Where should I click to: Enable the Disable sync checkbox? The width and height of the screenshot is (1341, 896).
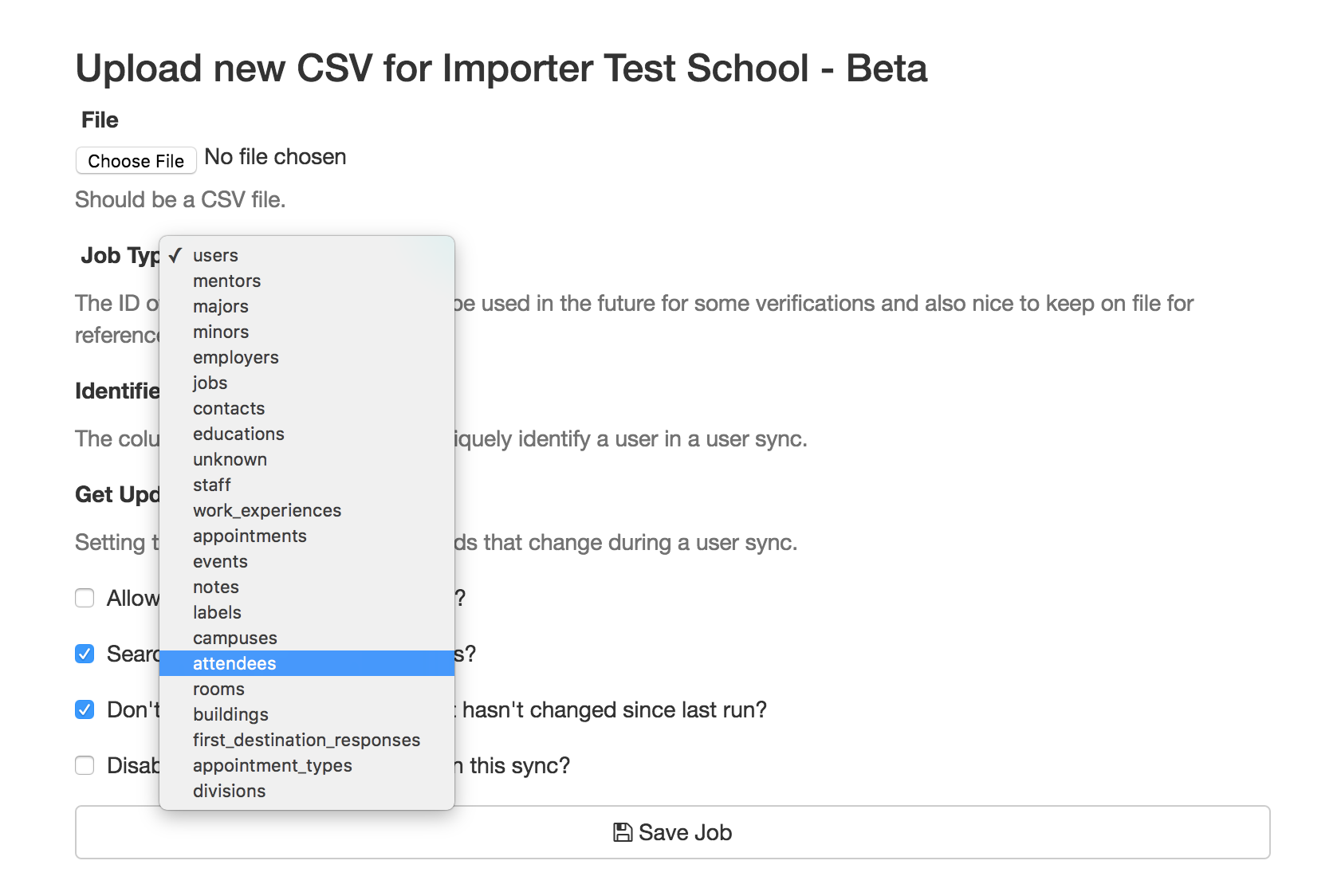(x=85, y=765)
